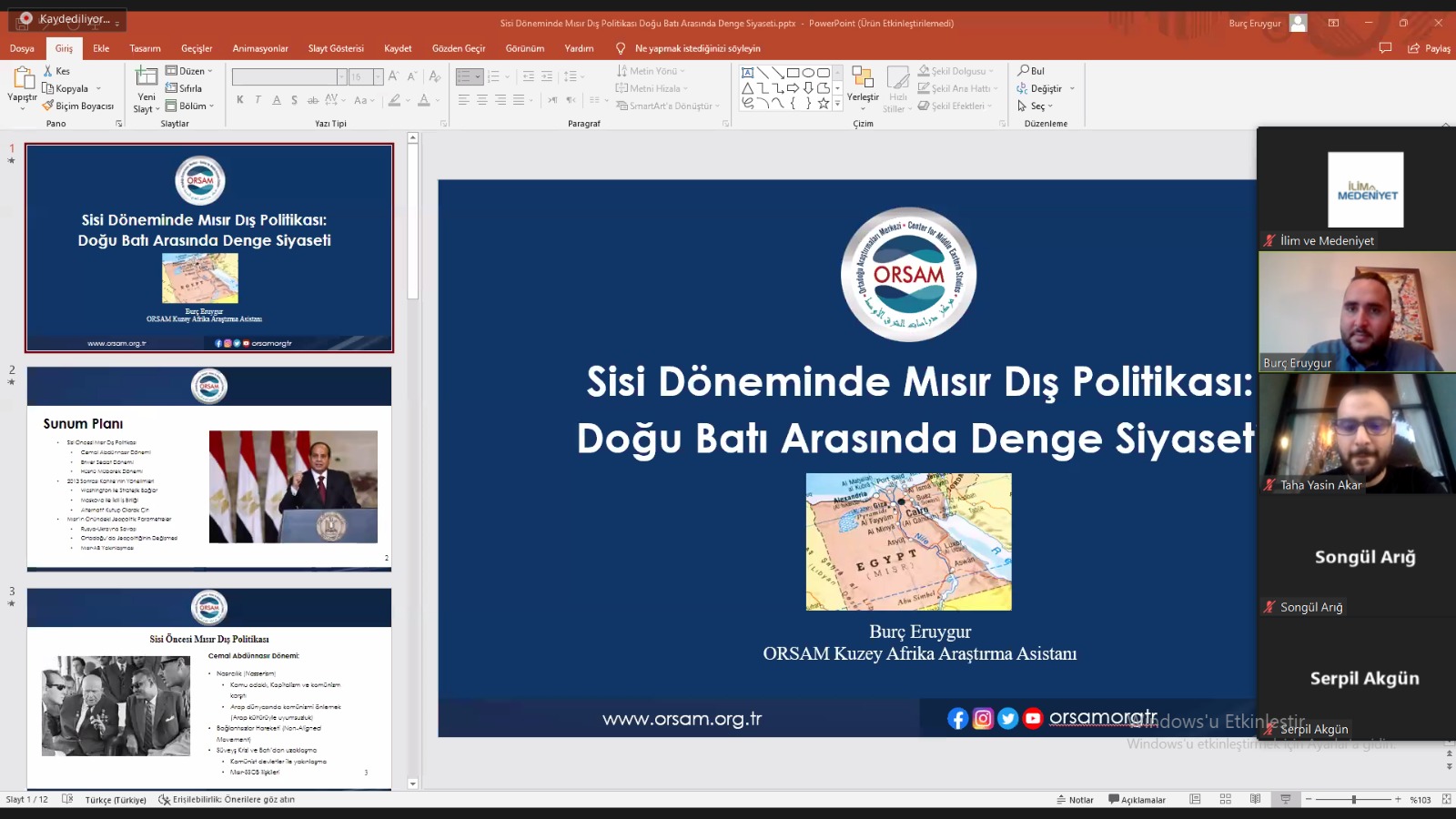Viewport: 1456px width, 819px height.
Task: Pick the triangle shape in gallery
Action: click(x=748, y=88)
